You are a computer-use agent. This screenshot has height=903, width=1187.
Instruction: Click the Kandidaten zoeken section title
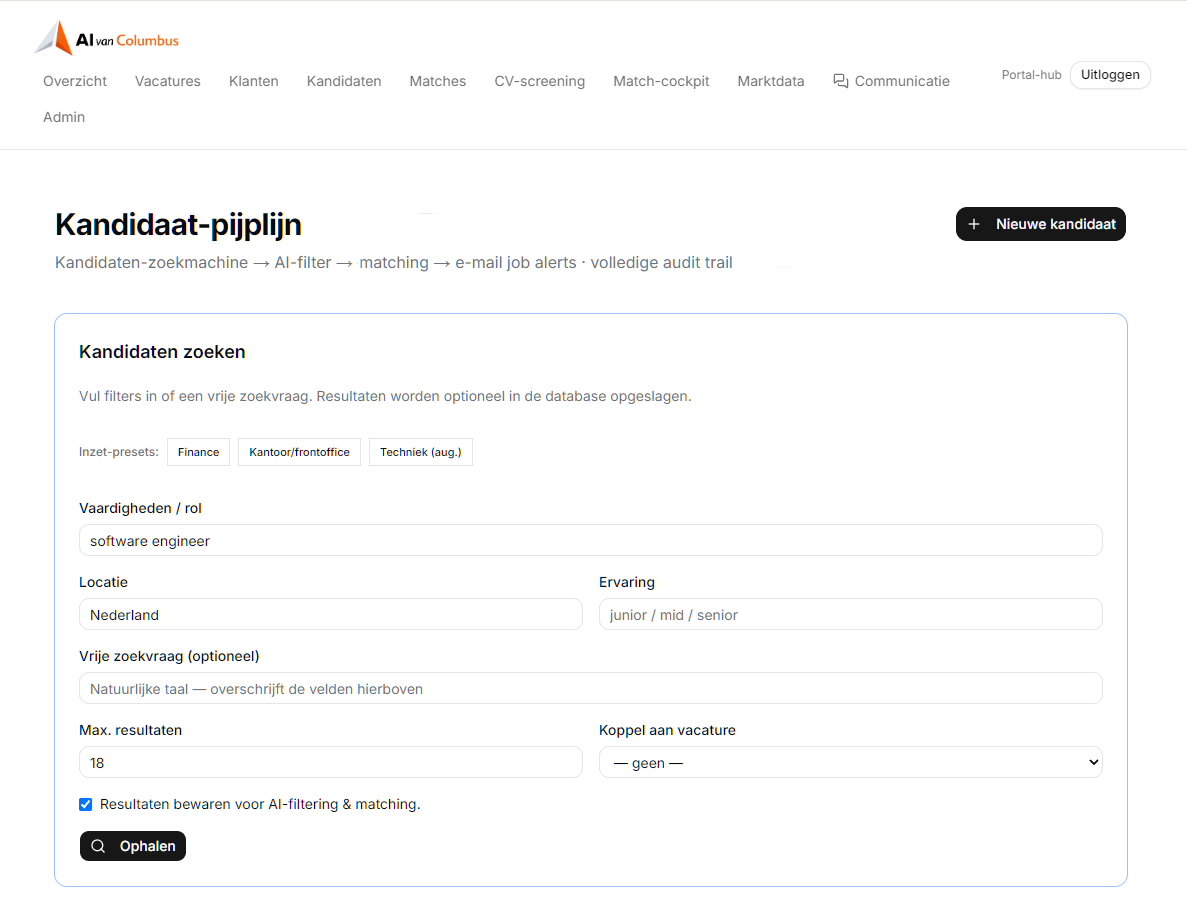(162, 352)
